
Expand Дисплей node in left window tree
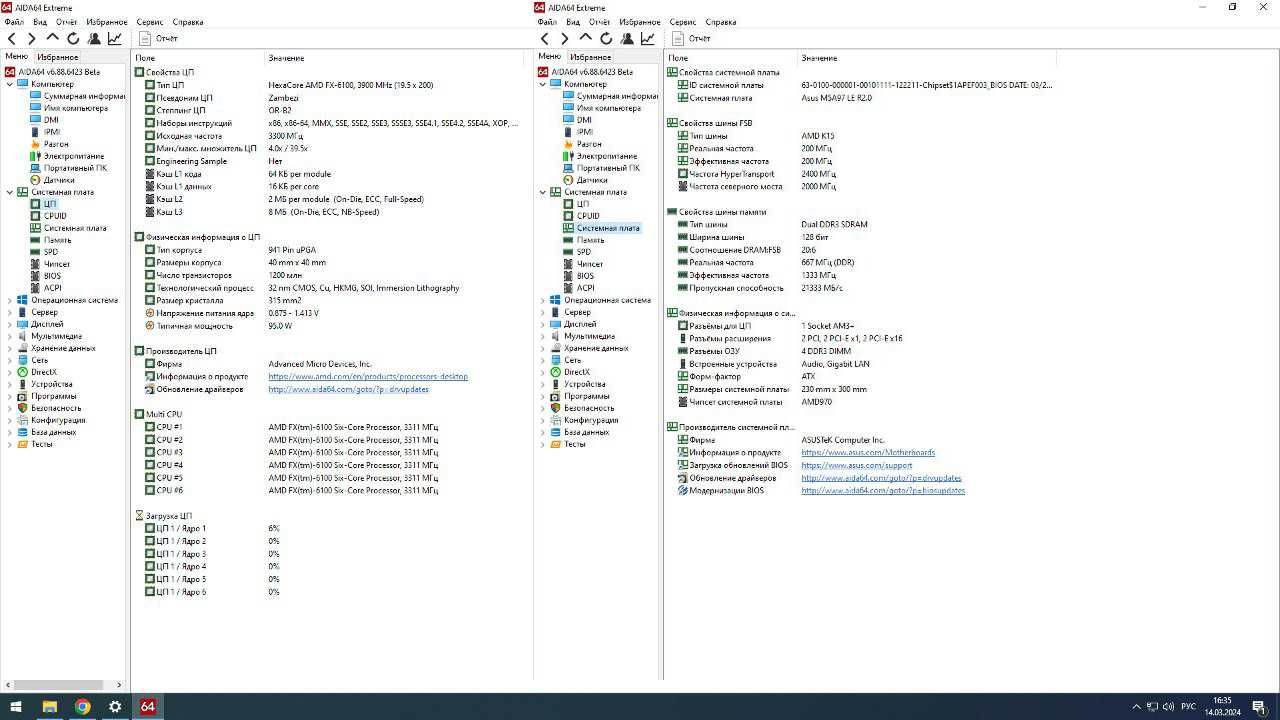pos(10,324)
